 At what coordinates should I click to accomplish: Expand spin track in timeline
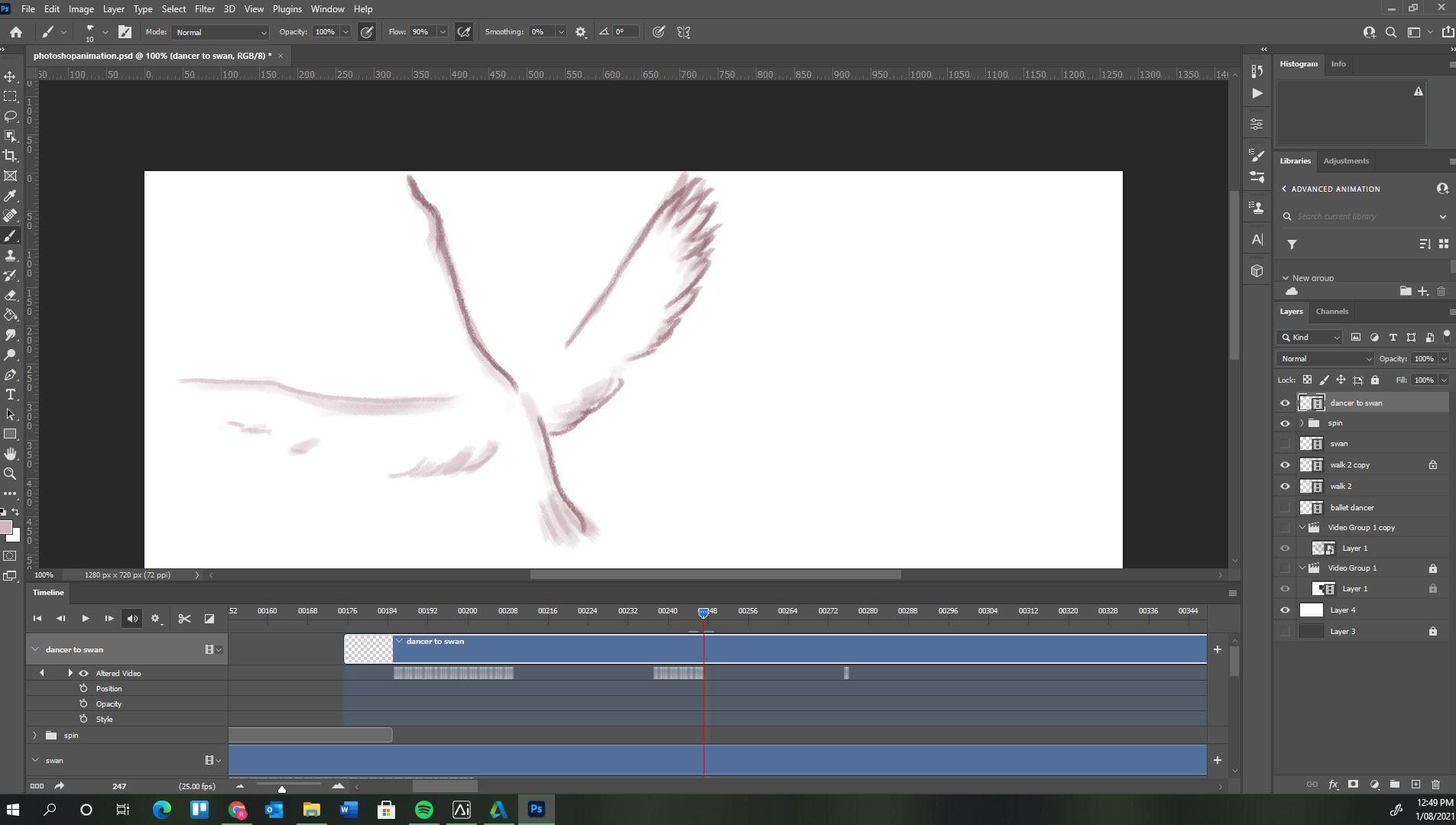coord(34,736)
